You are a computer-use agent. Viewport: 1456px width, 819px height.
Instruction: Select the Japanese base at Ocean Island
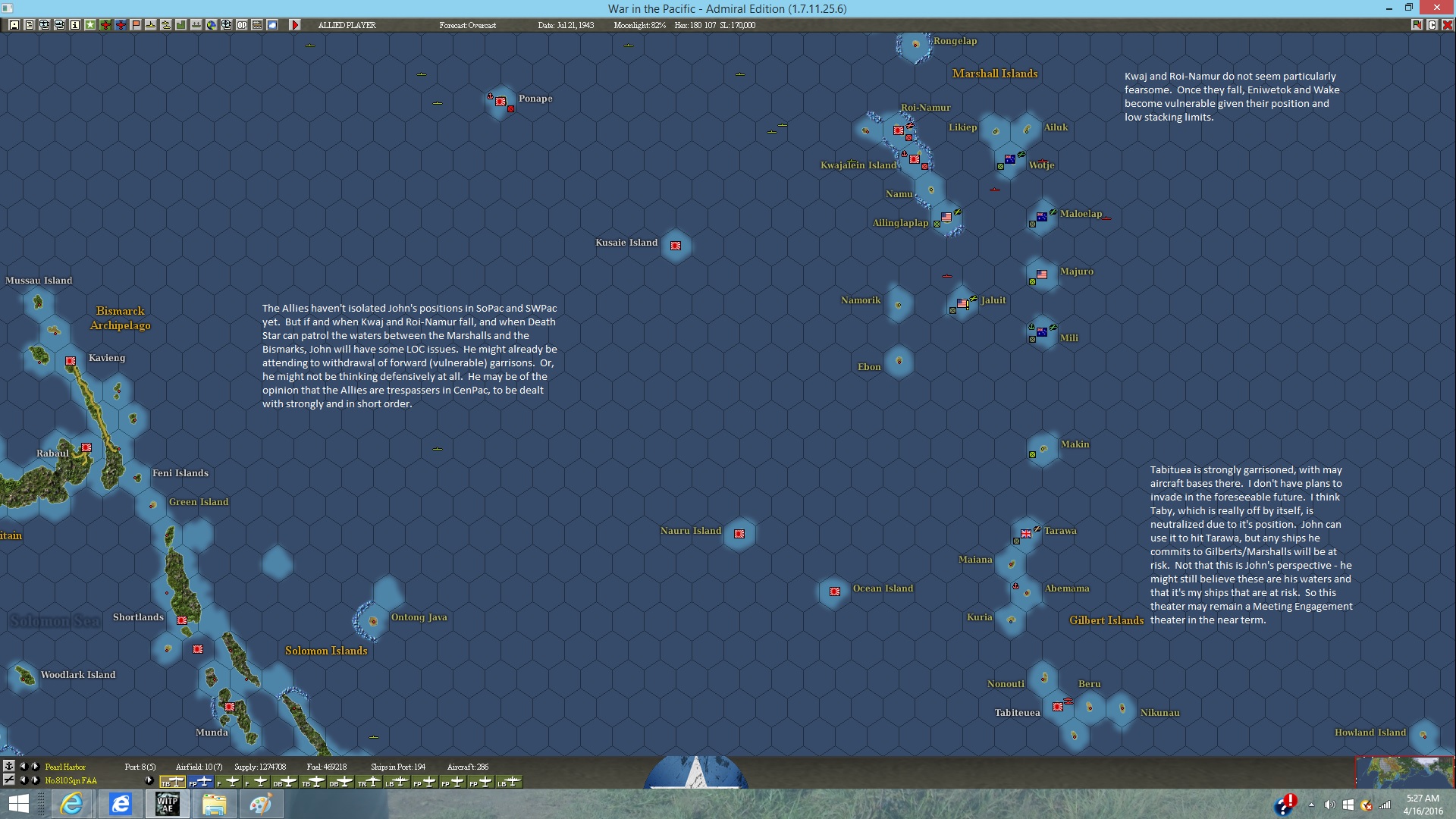pyautogui.click(x=835, y=591)
